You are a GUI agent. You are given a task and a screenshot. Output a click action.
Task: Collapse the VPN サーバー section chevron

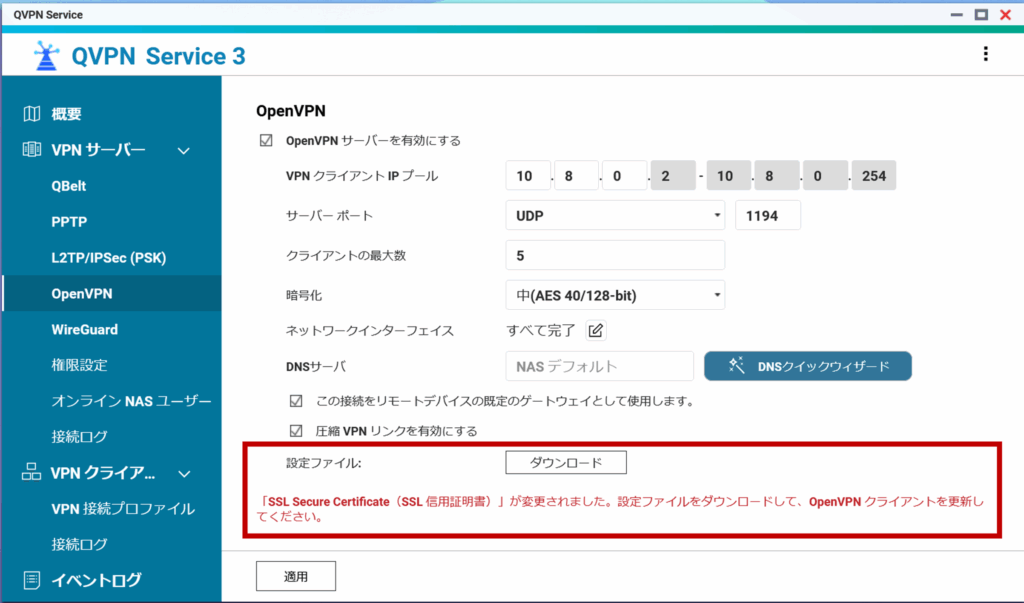coord(183,151)
